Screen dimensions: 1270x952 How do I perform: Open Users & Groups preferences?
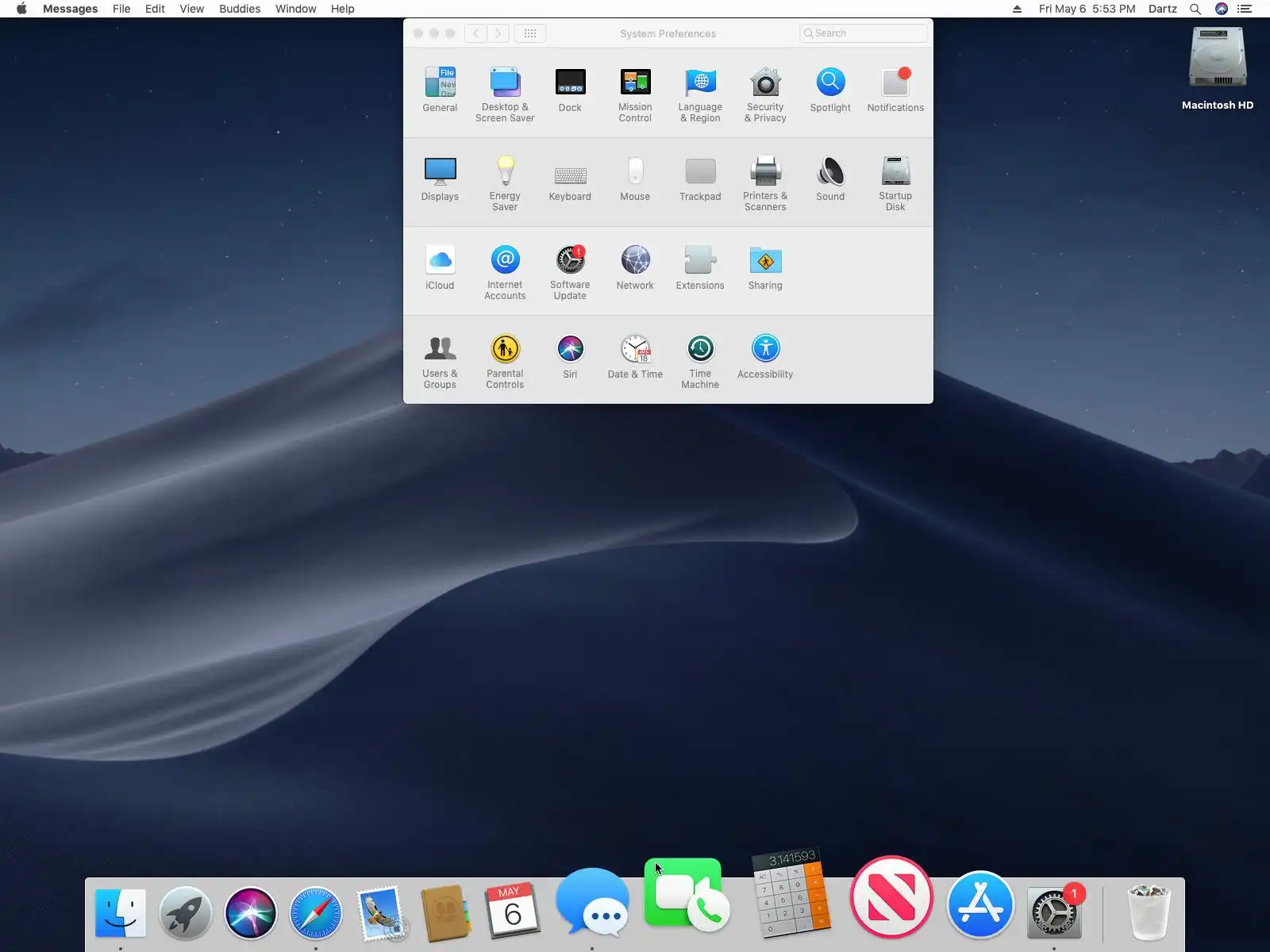click(x=440, y=361)
